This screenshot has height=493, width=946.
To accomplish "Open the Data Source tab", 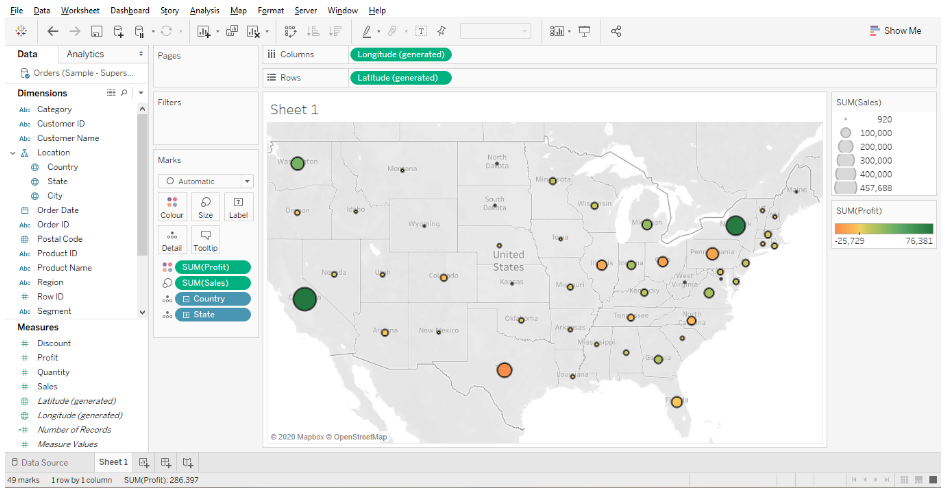I will tap(40, 462).
